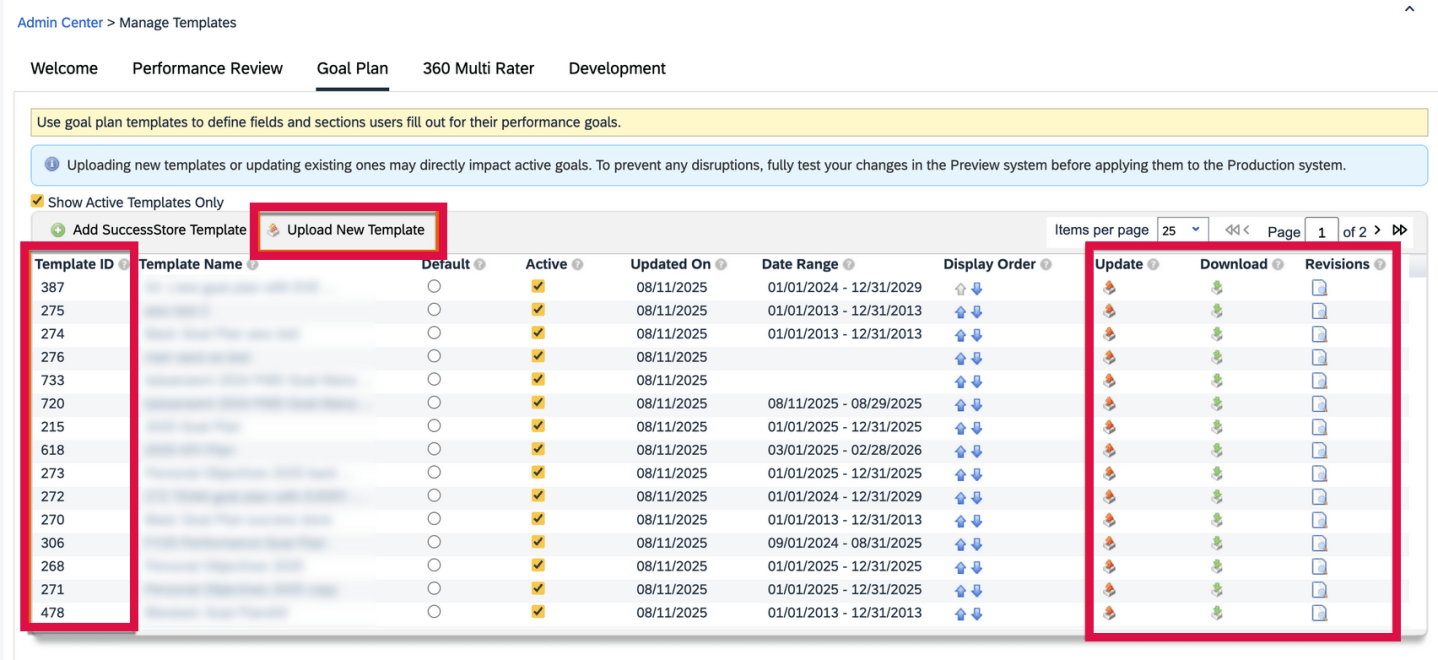Open the 360 Multi Rater tab

pyautogui.click(x=478, y=68)
